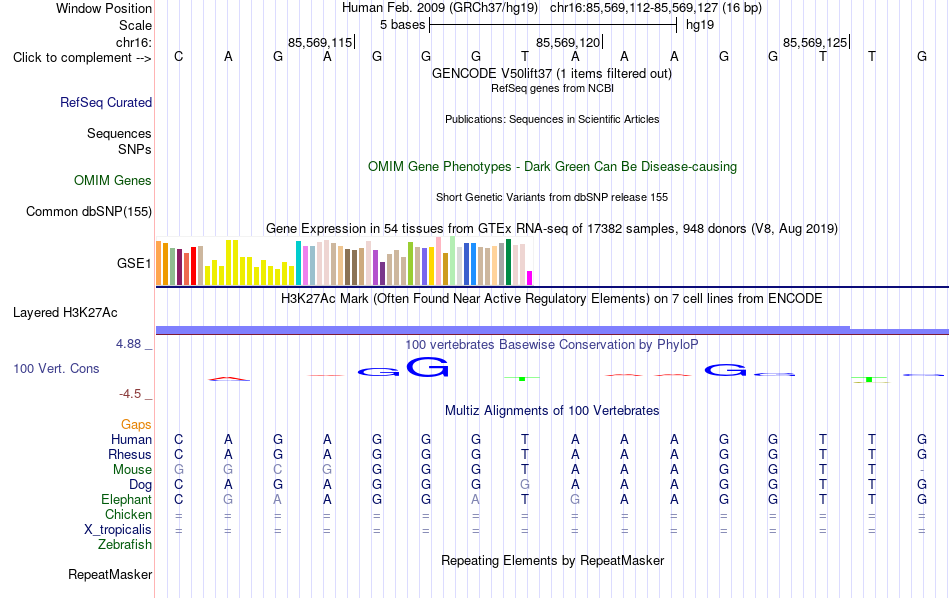Click the H3K27Ac Mark ENCODE track title
This screenshot has width=950, height=598.
[552, 299]
